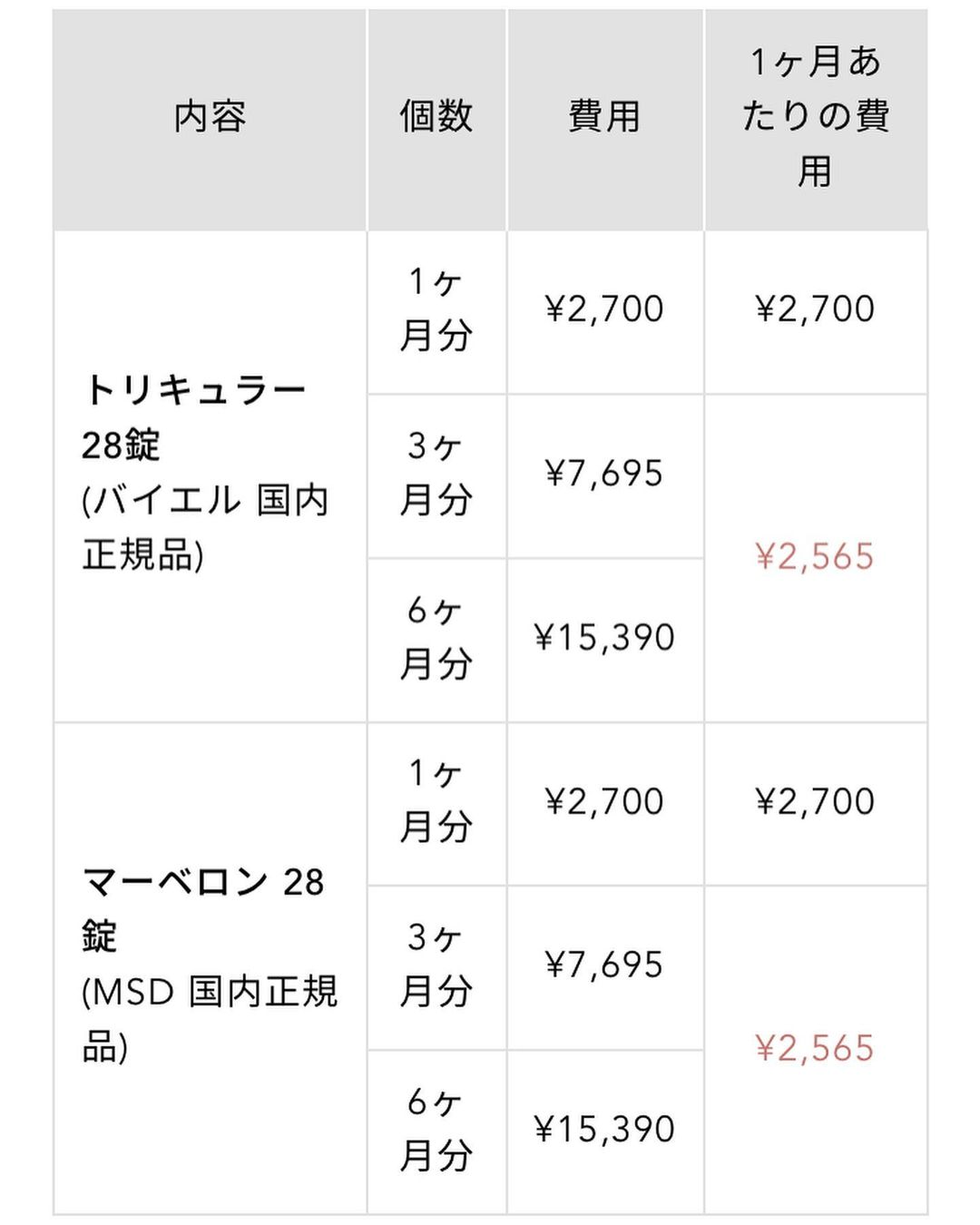
Task: Select the ¥15,390 cost for マーベロン
Action: click(604, 1130)
